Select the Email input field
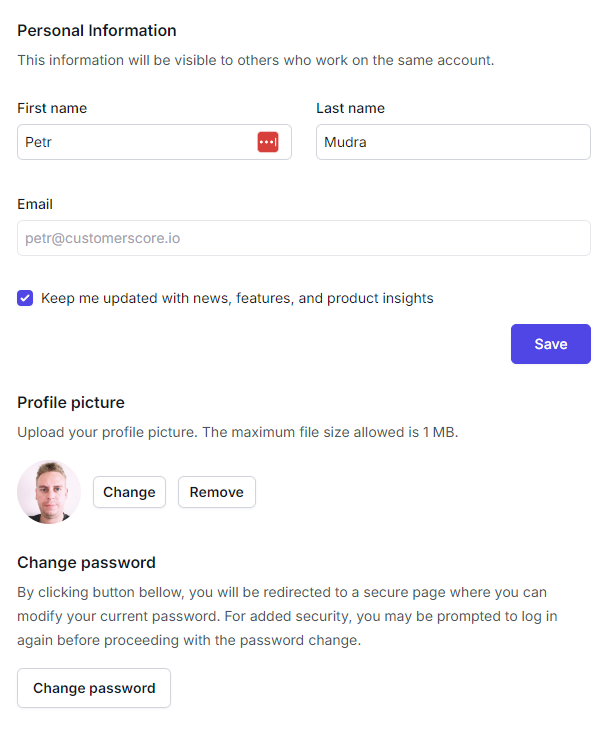The image size is (609, 729). coord(304,238)
